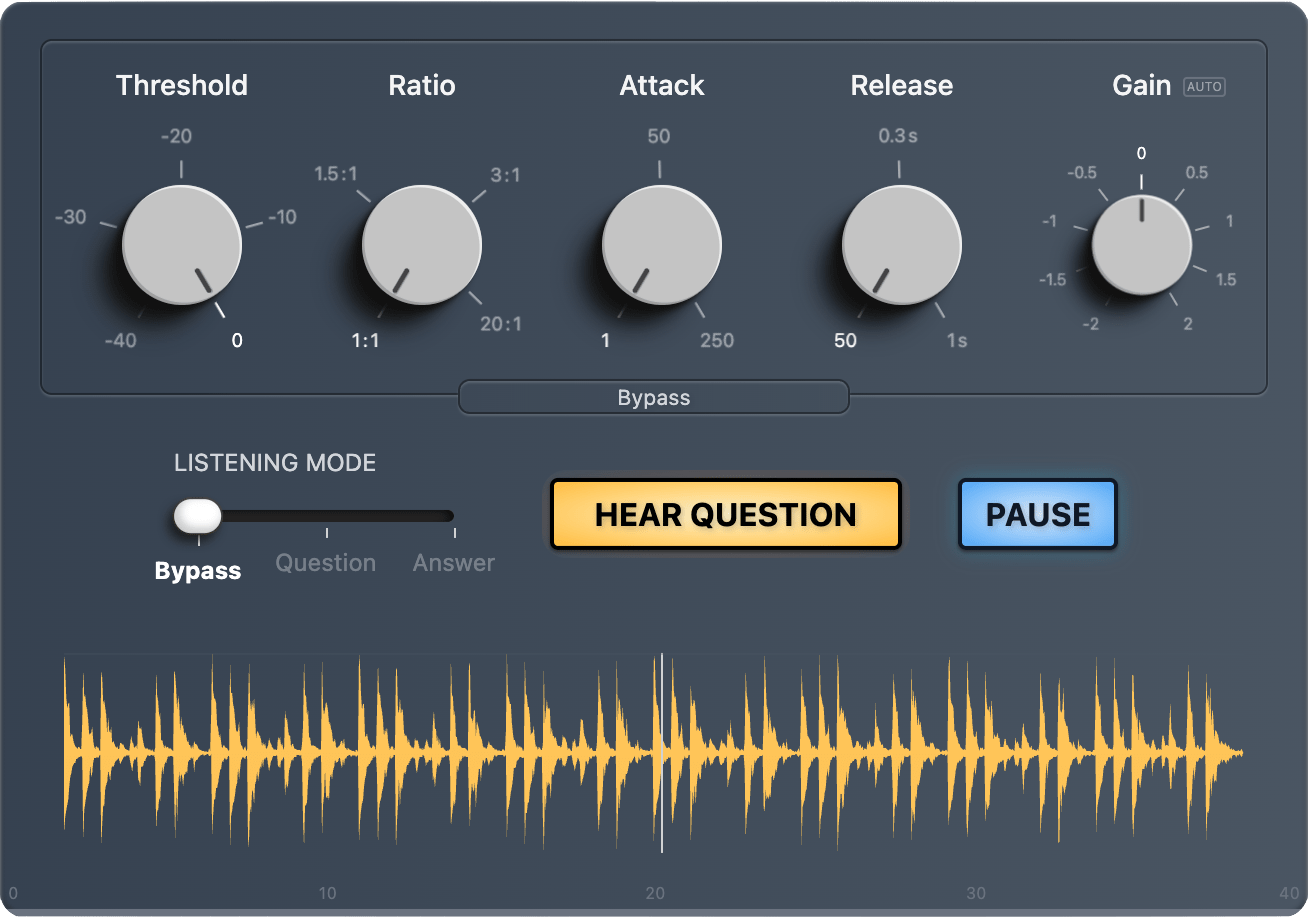Set Threshold to the -40 mark

click(x=120, y=340)
